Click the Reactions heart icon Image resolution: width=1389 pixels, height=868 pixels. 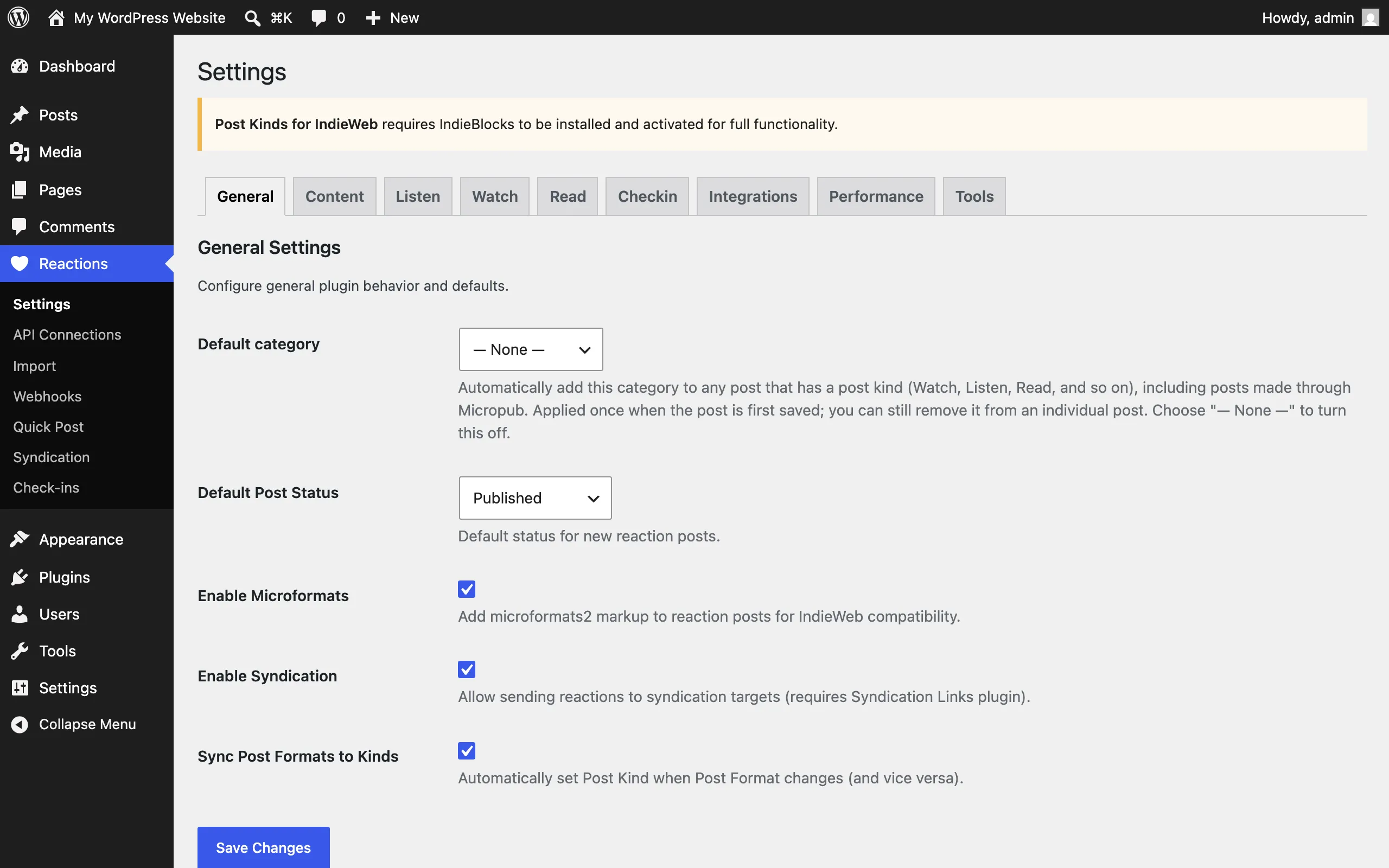pyautogui.click(x=20, y=264)
